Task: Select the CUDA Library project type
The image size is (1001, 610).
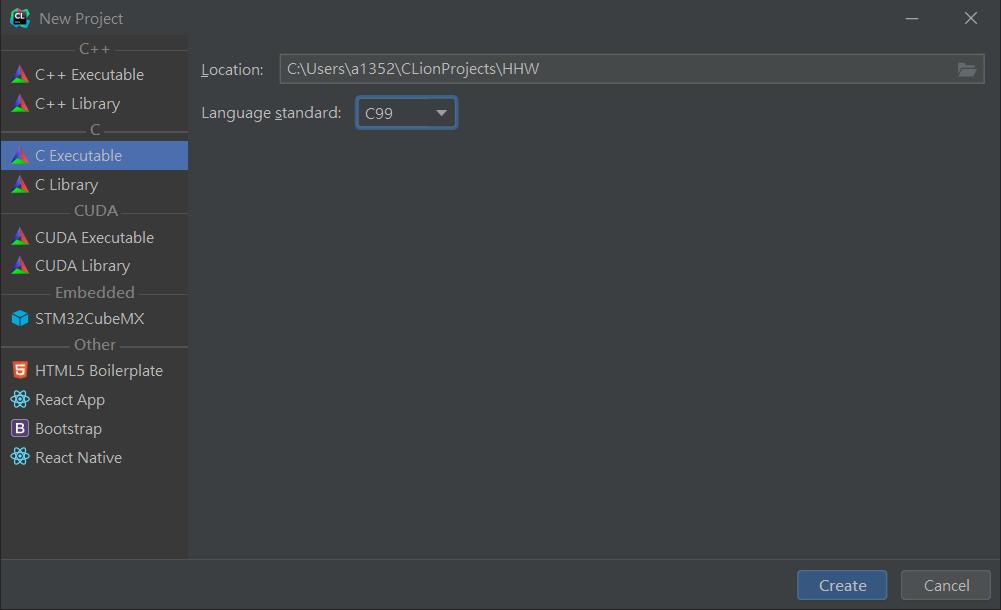Action: [x=94, y=265]
